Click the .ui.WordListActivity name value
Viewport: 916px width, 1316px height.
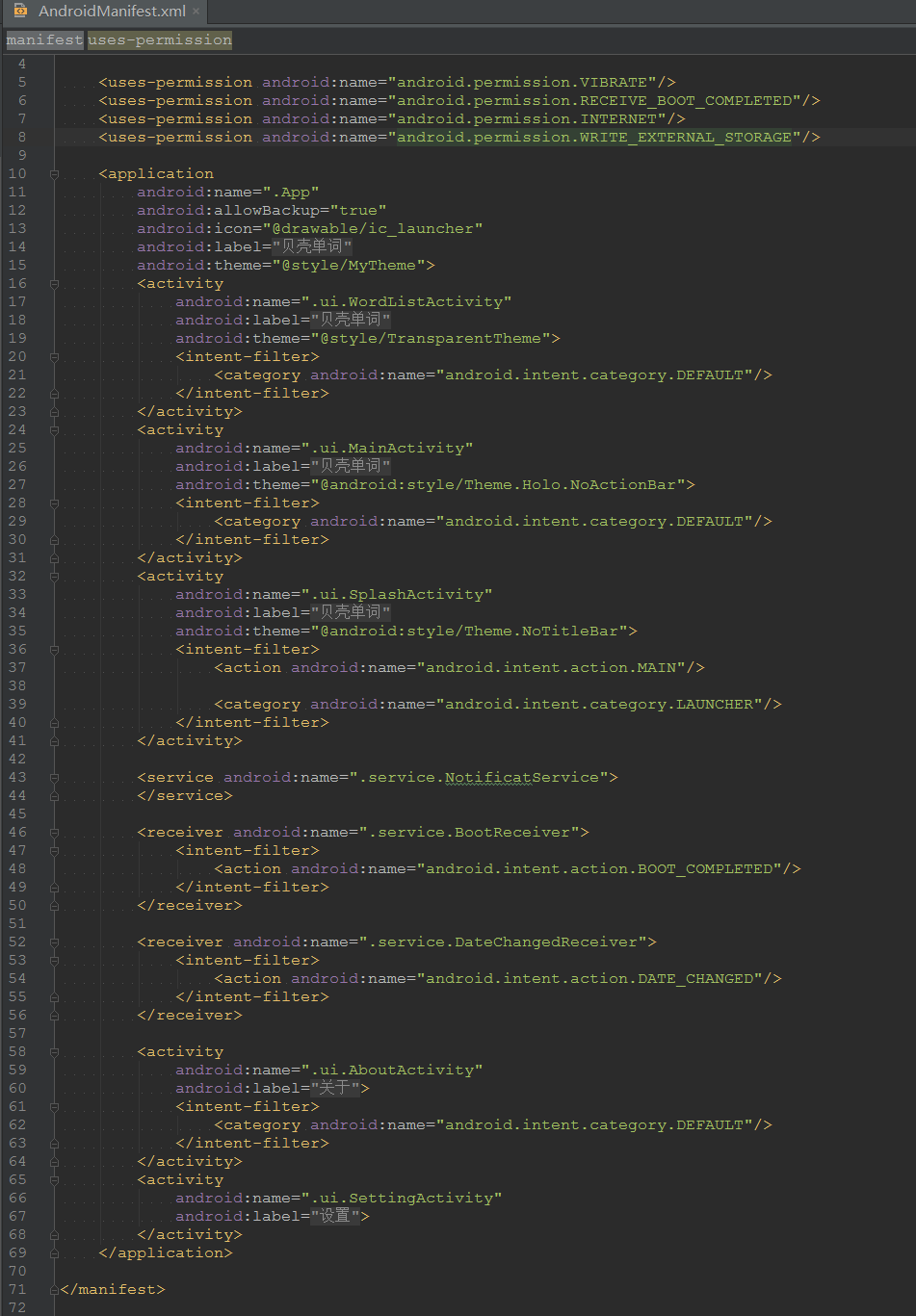(406, 302)
